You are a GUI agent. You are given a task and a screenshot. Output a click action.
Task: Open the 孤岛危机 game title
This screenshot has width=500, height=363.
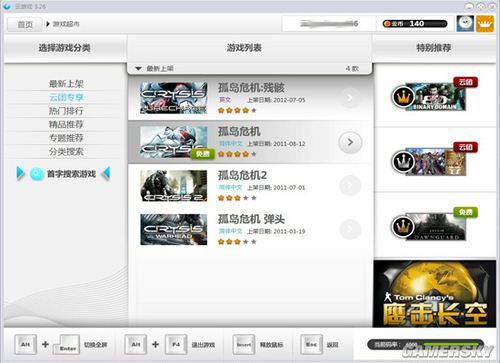coord(239,131)
